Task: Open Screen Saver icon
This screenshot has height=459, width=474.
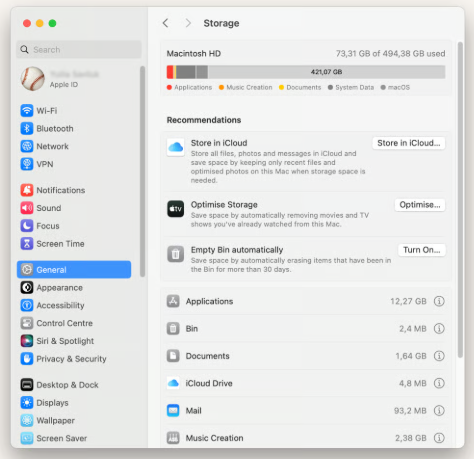Action: pyautogui.click(x=27, y=438)
